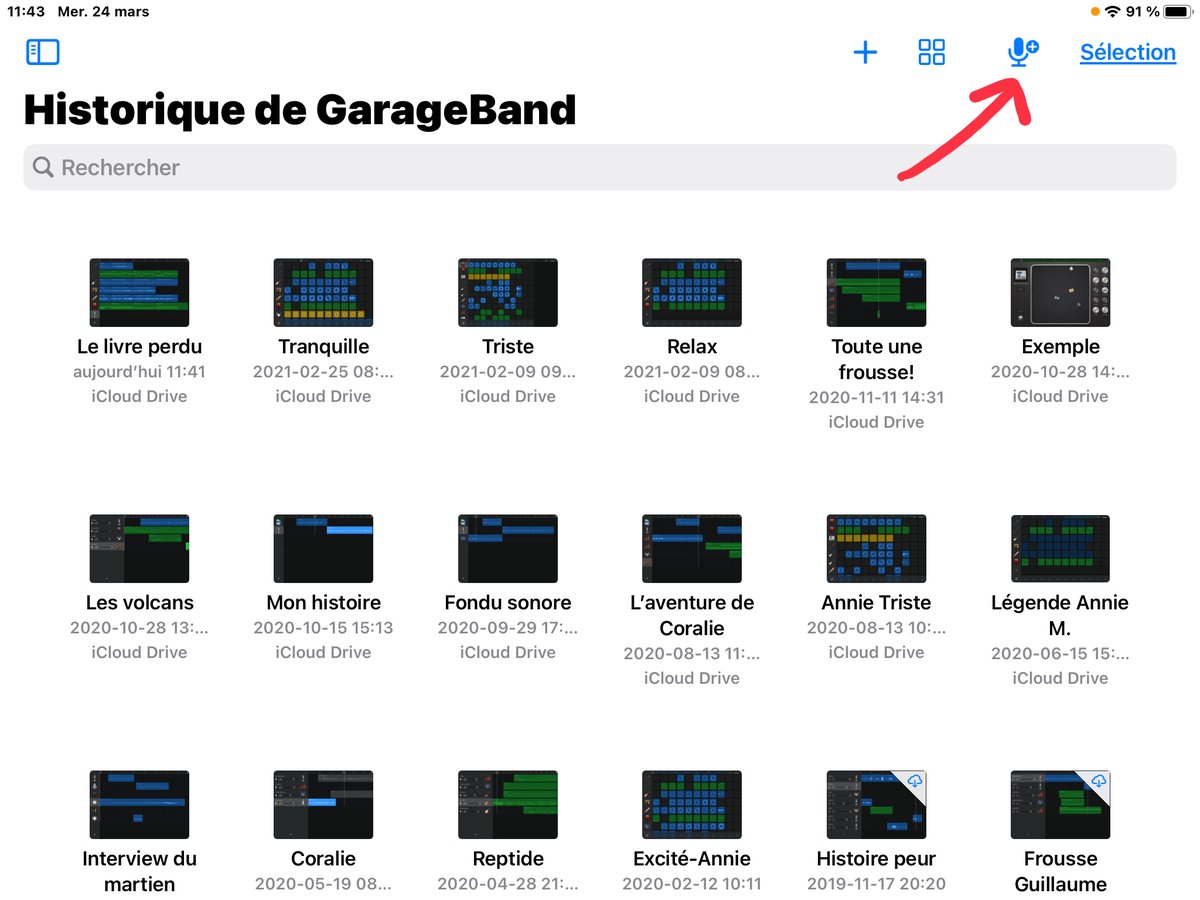Open Légende Annie M. project thumbnail
Viewport: 1200px width, 900px height.
pyautogui.click(x=1061, y=548)
